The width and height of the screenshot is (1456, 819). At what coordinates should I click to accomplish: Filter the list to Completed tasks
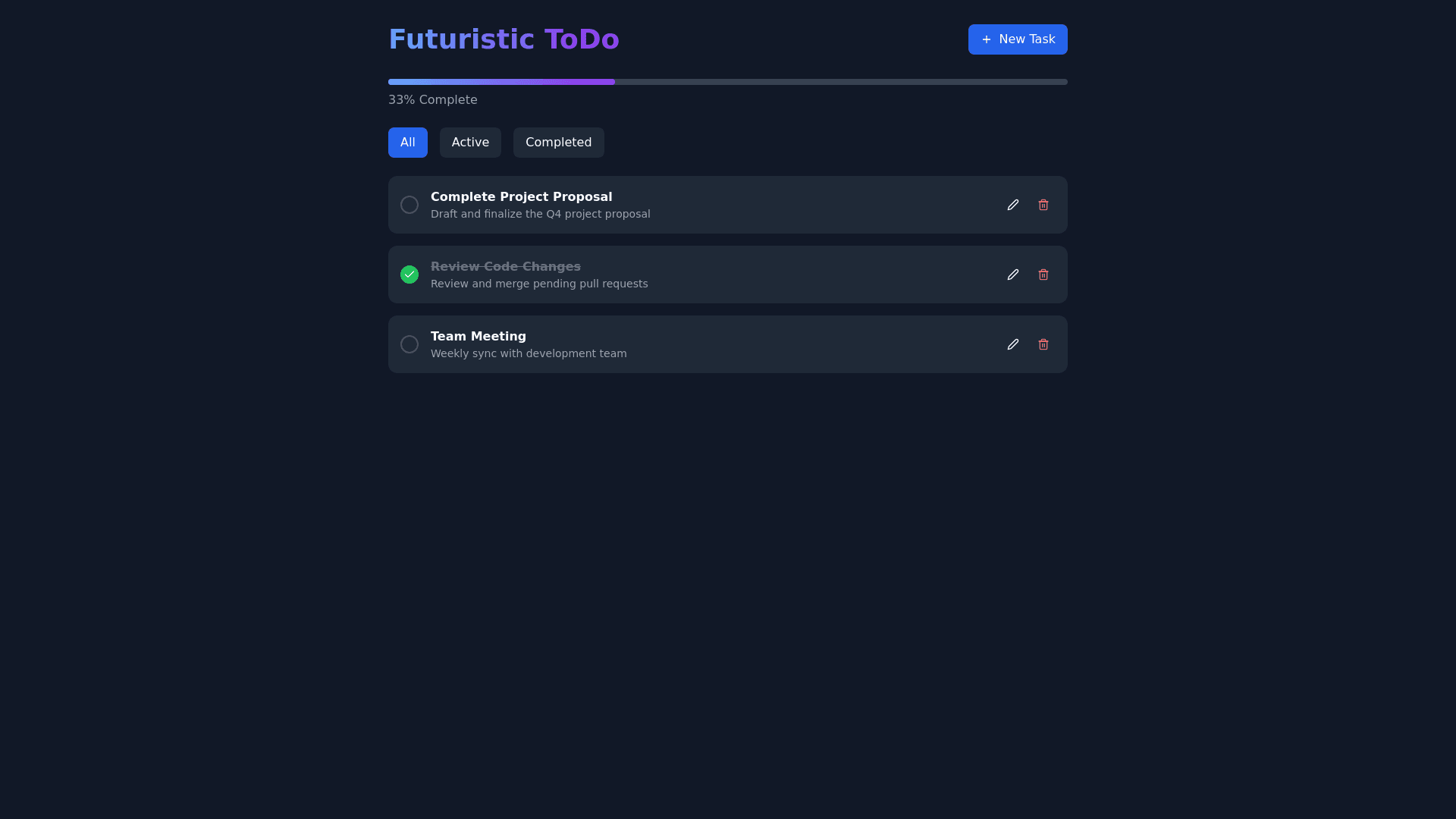(x=558, y=143)
